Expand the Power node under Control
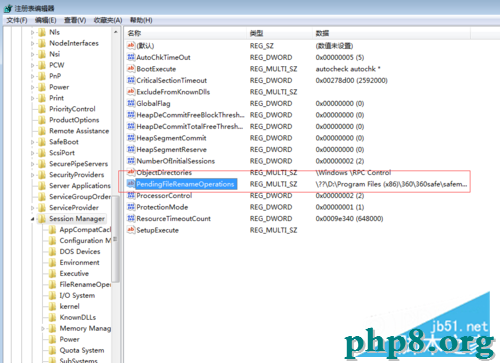The height and width of the screenshot is (363, 500). (32, 87)
